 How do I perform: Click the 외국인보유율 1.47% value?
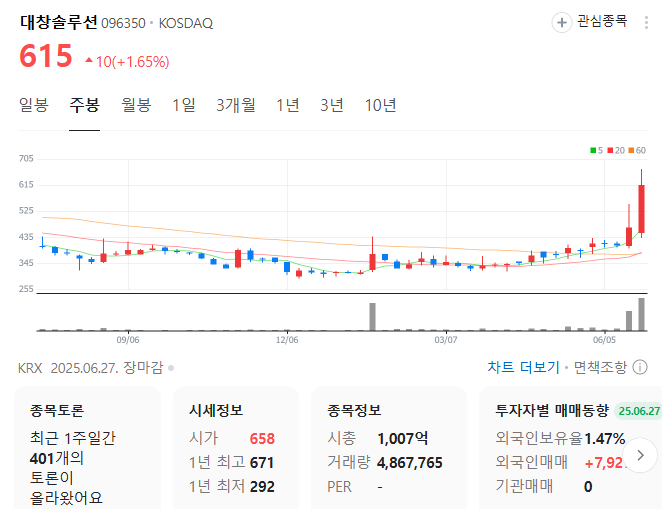tap(605, 439)
